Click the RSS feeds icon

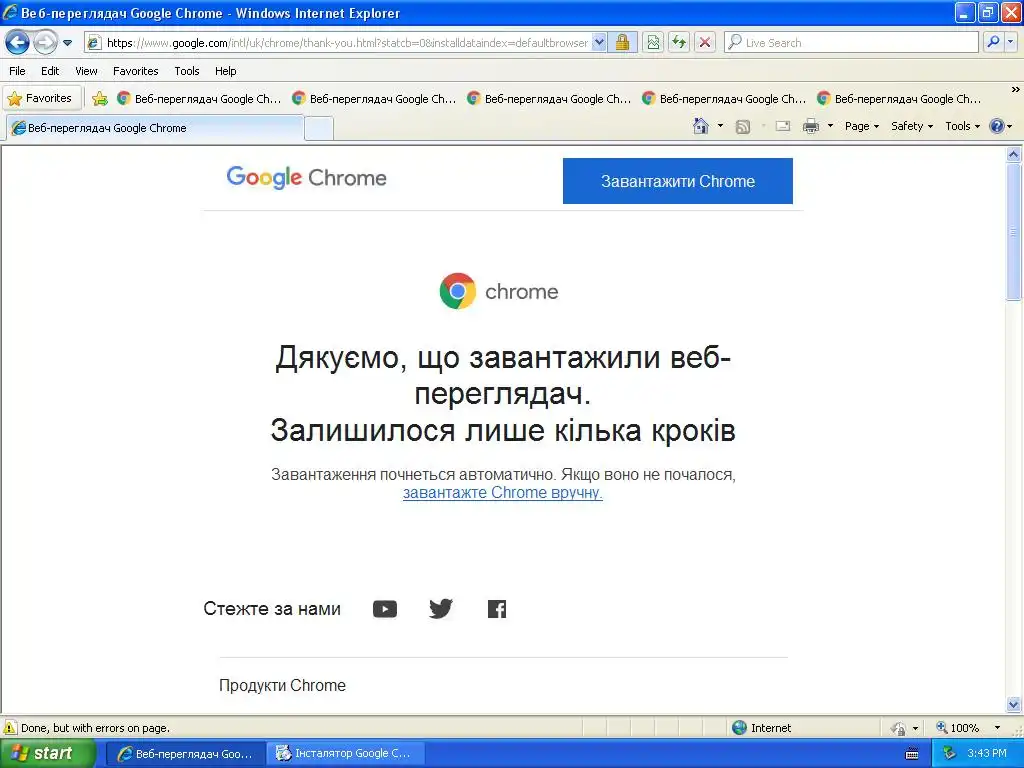point(743,127)
